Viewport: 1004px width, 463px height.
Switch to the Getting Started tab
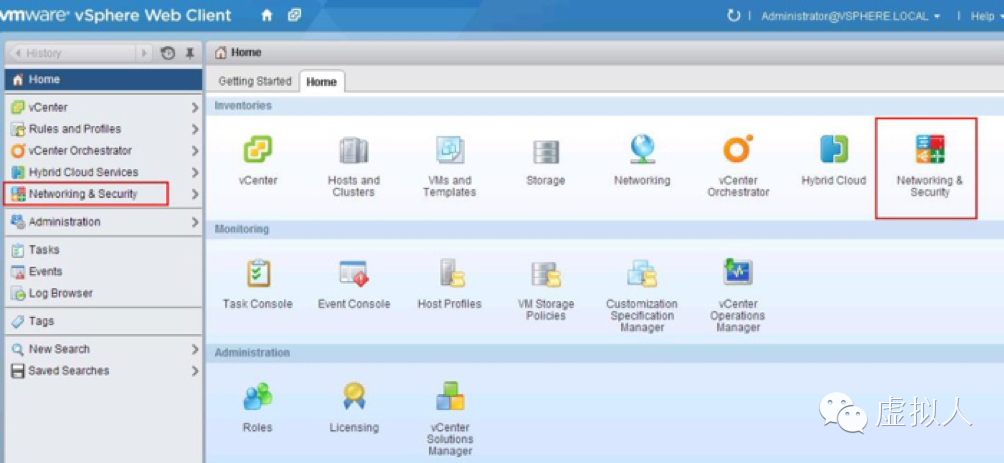(x=255, y=81)
